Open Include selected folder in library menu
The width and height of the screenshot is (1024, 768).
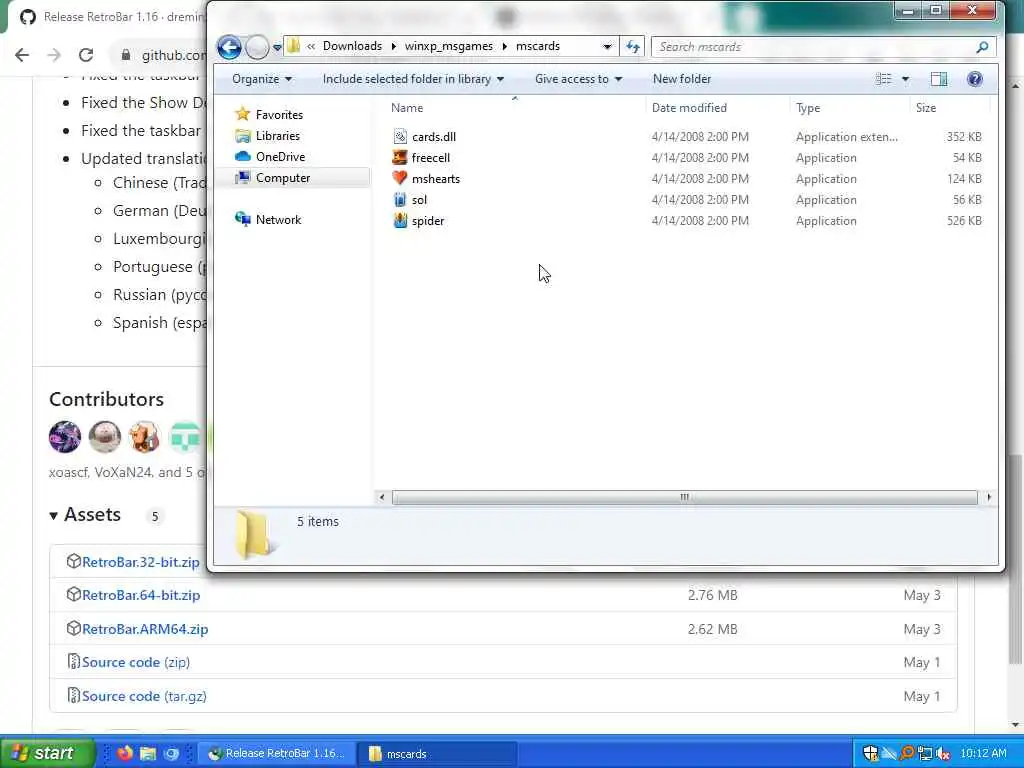click(413, 79)
